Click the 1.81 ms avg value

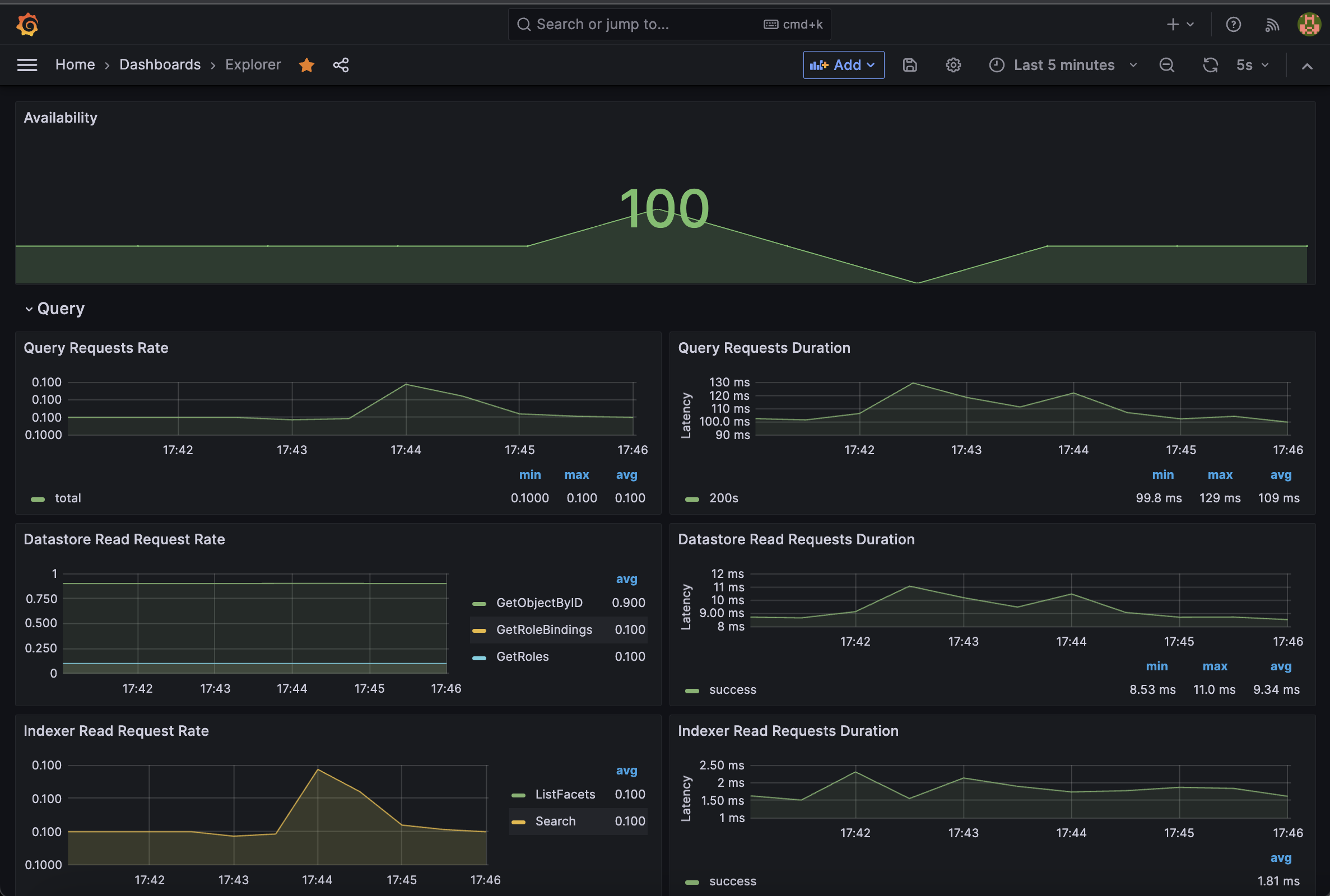[1278, 881]
